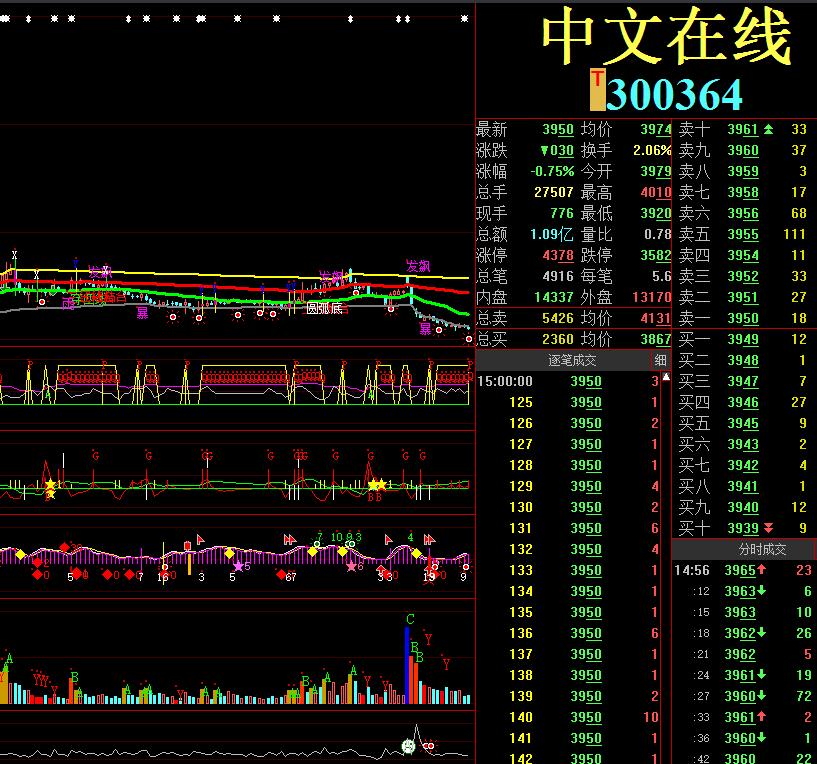Viewport: 817px width, 764px height.
Task: Click the 外盘 value 13170
Action: (652, 297)
